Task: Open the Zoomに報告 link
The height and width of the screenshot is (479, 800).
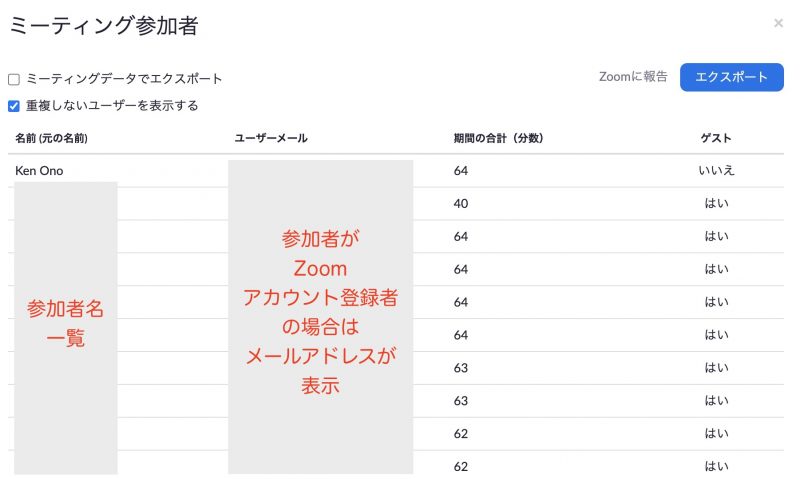Action: tap(633, 77)
